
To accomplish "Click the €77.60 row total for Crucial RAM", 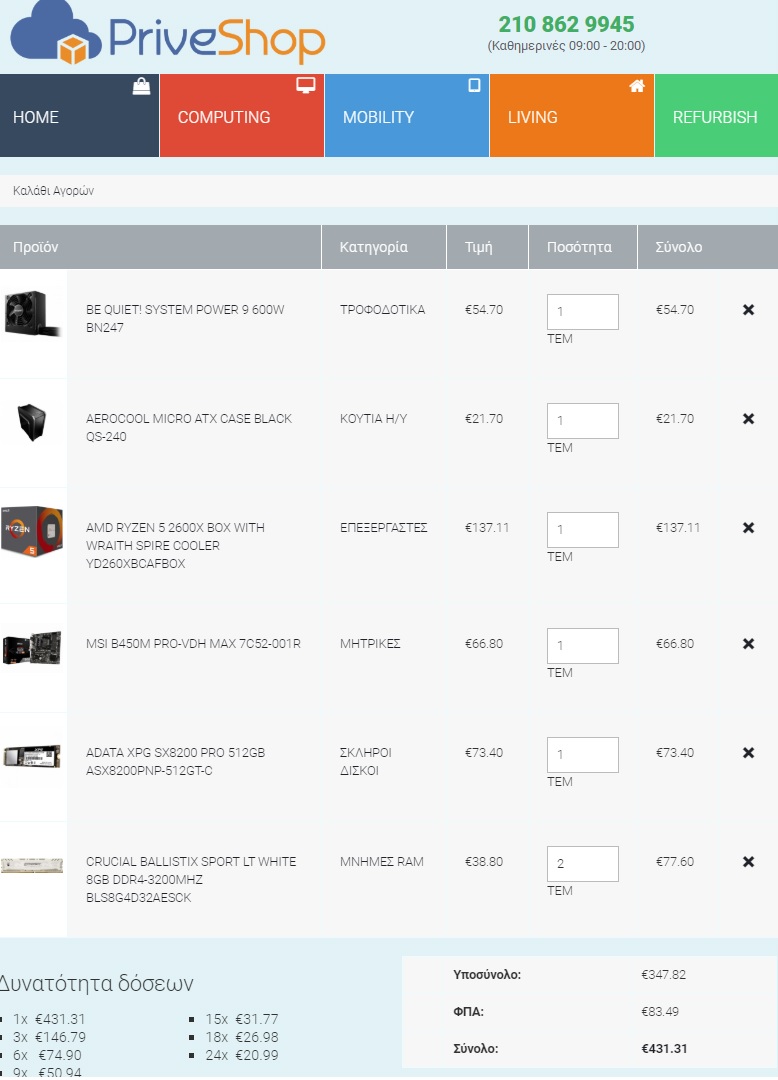I will coord(675,862).
